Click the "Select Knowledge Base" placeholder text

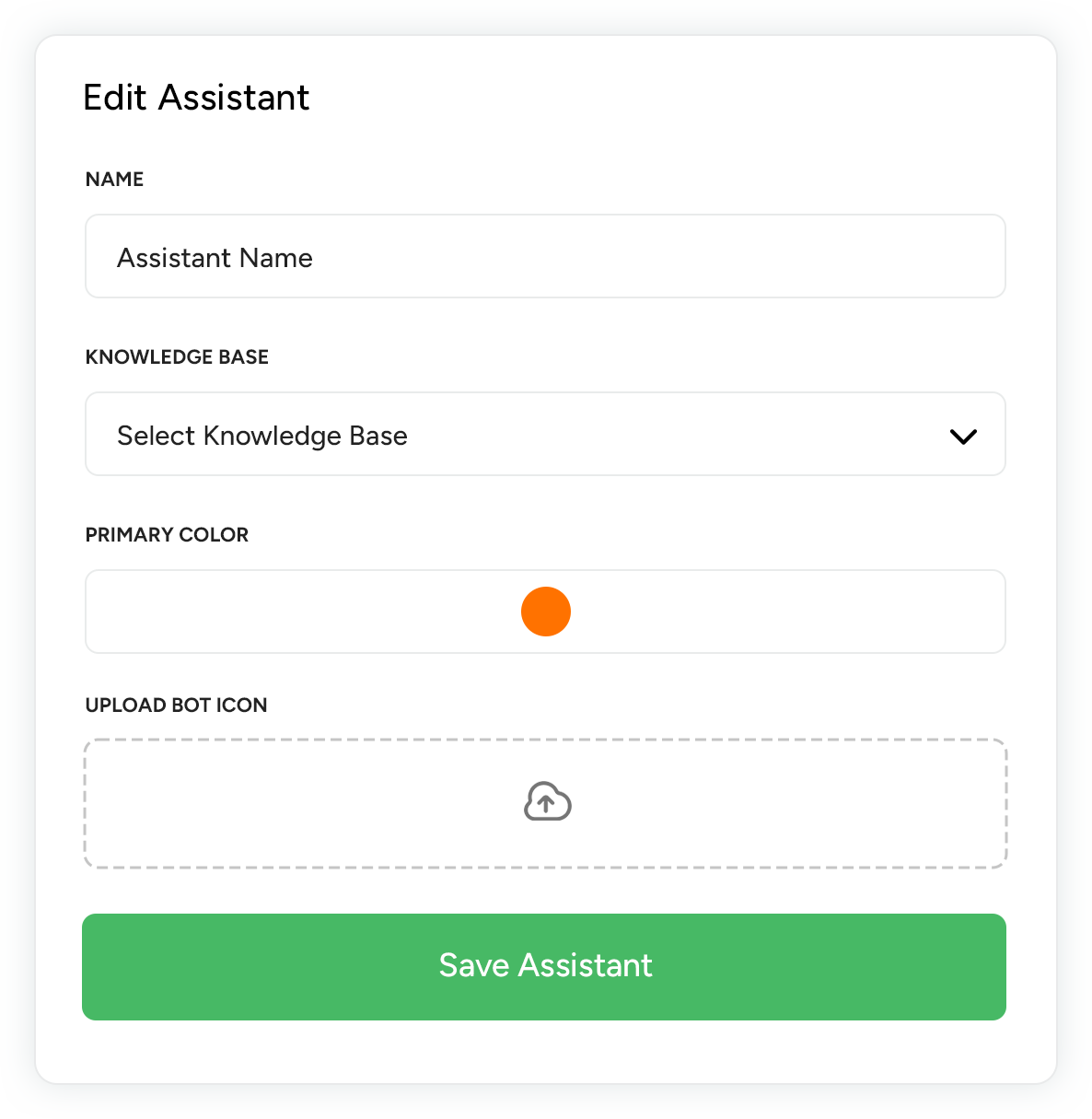262,436
